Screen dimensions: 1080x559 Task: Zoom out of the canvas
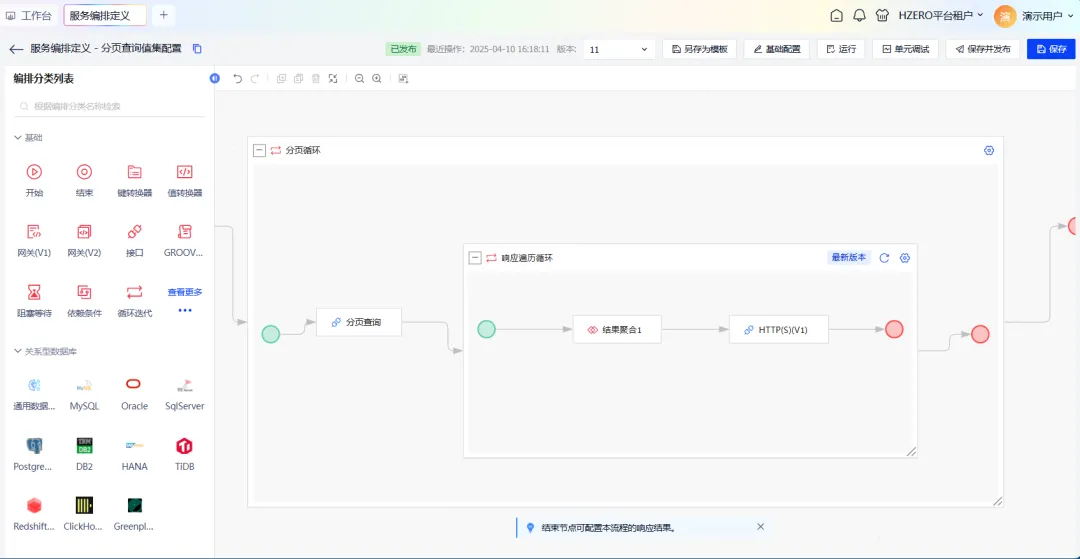360,78
